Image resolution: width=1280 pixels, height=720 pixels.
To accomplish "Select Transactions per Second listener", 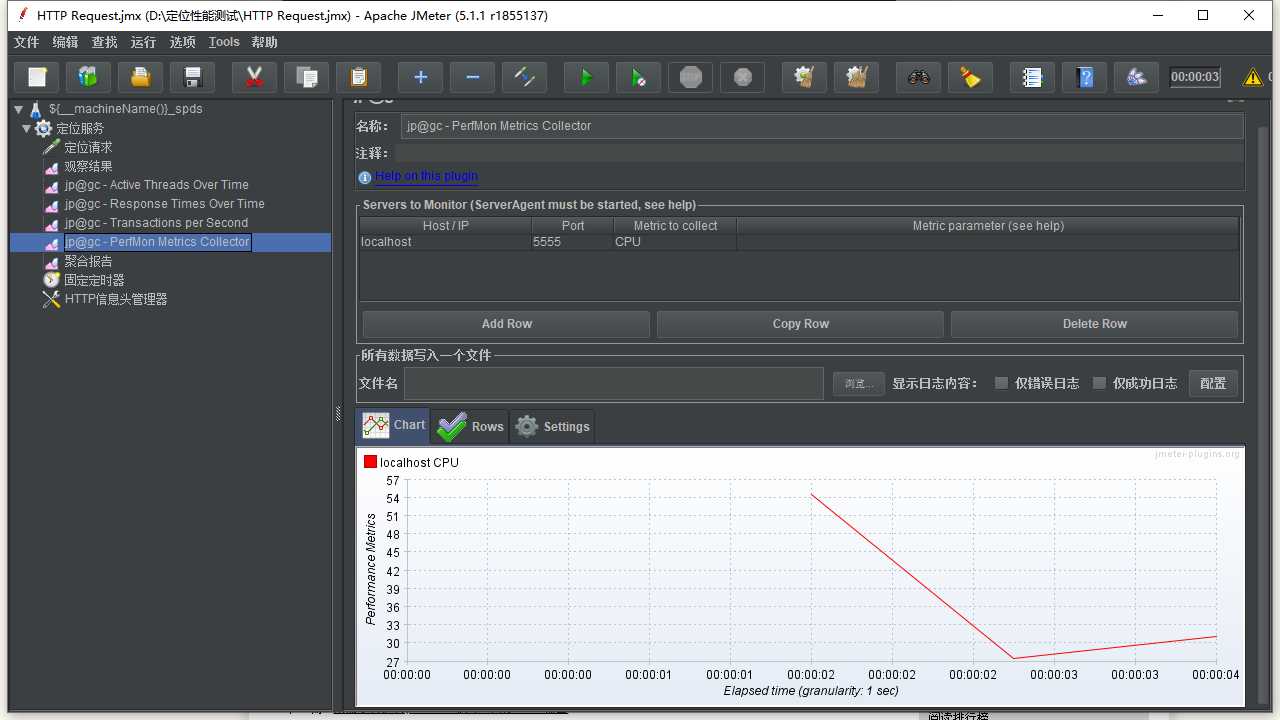I will pos(156,223).
